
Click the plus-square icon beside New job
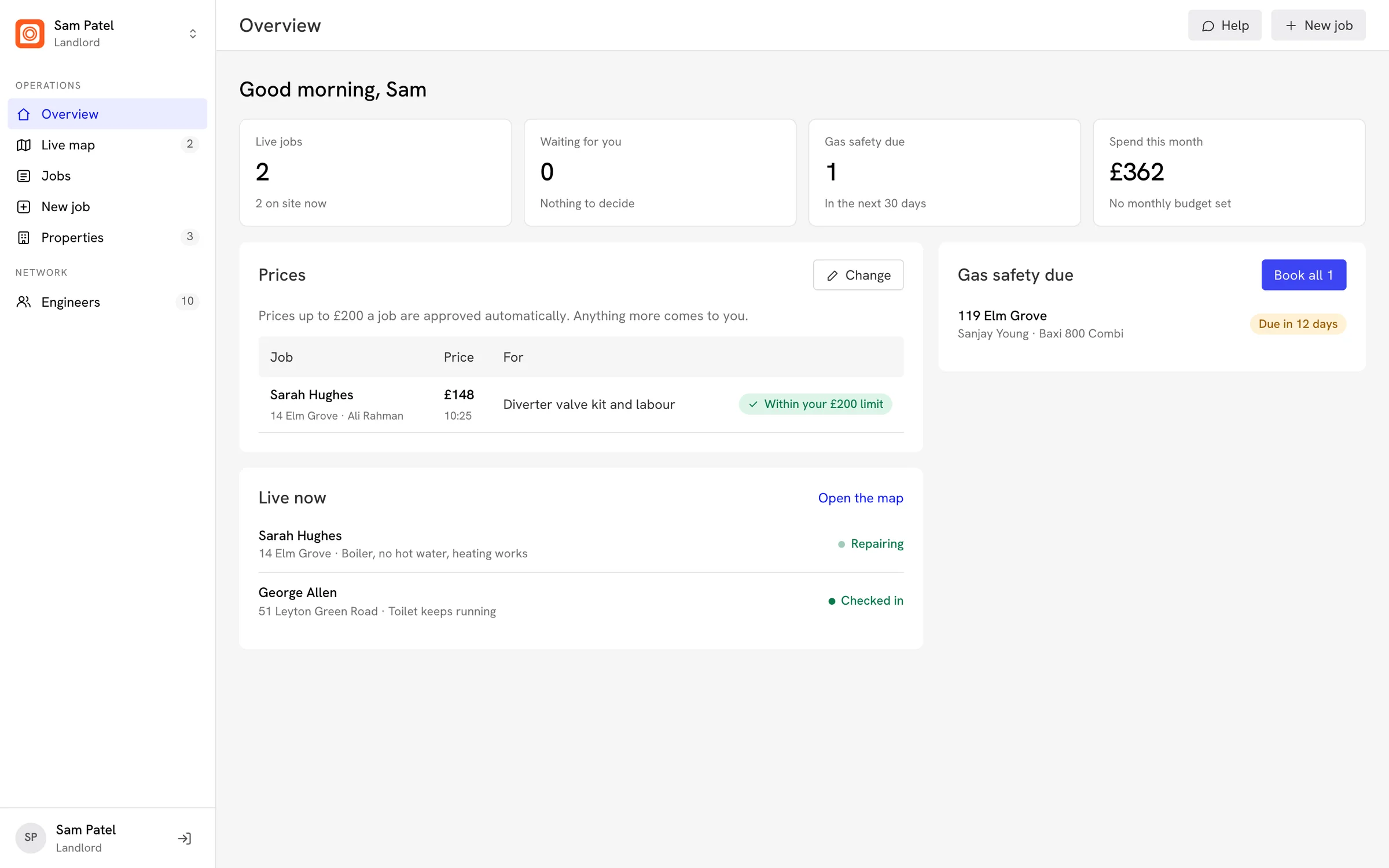(24, 207)
